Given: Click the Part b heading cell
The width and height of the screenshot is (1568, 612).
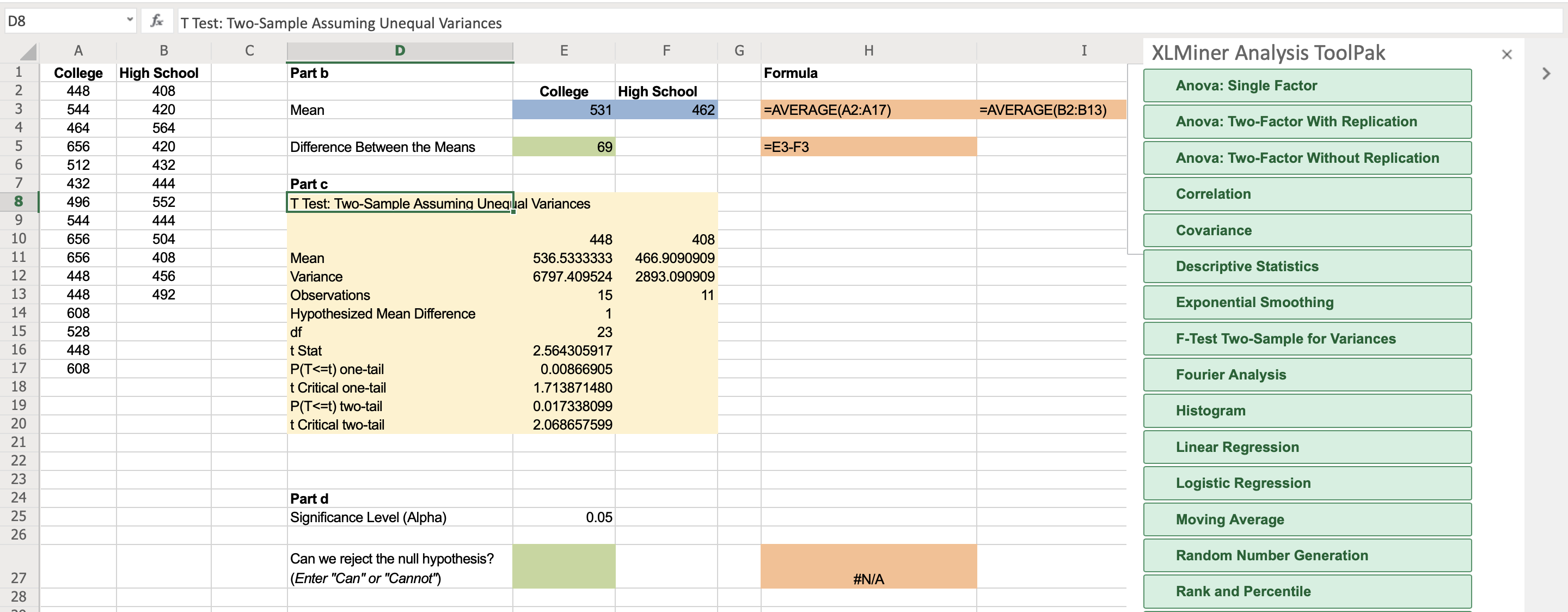Looking at the screenshot, I should click(x=399, y=73).
